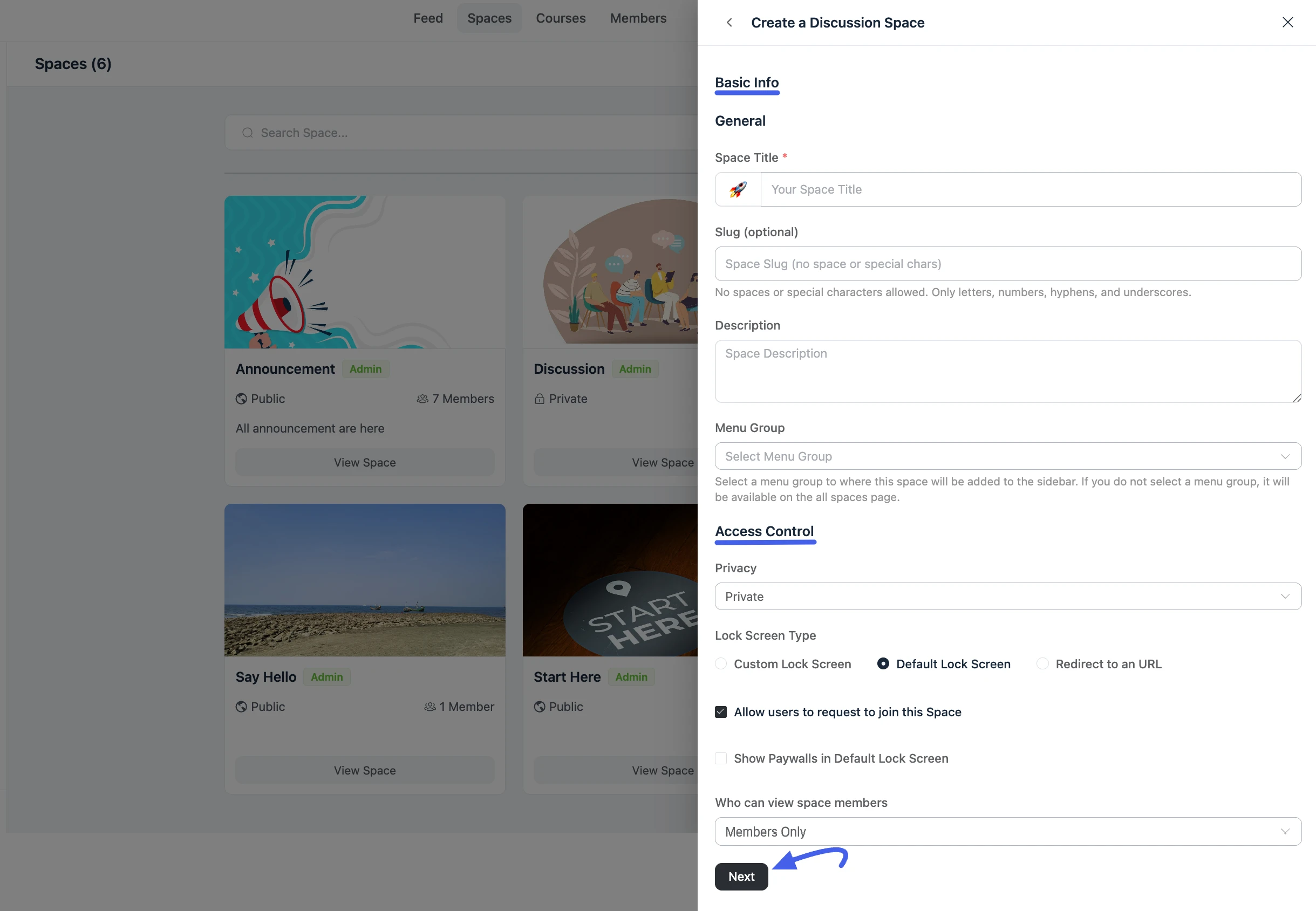1316x911 pixels.
Task: Enable Show Paywalls in Default Lock Screen
Action: tap(721, 758)
